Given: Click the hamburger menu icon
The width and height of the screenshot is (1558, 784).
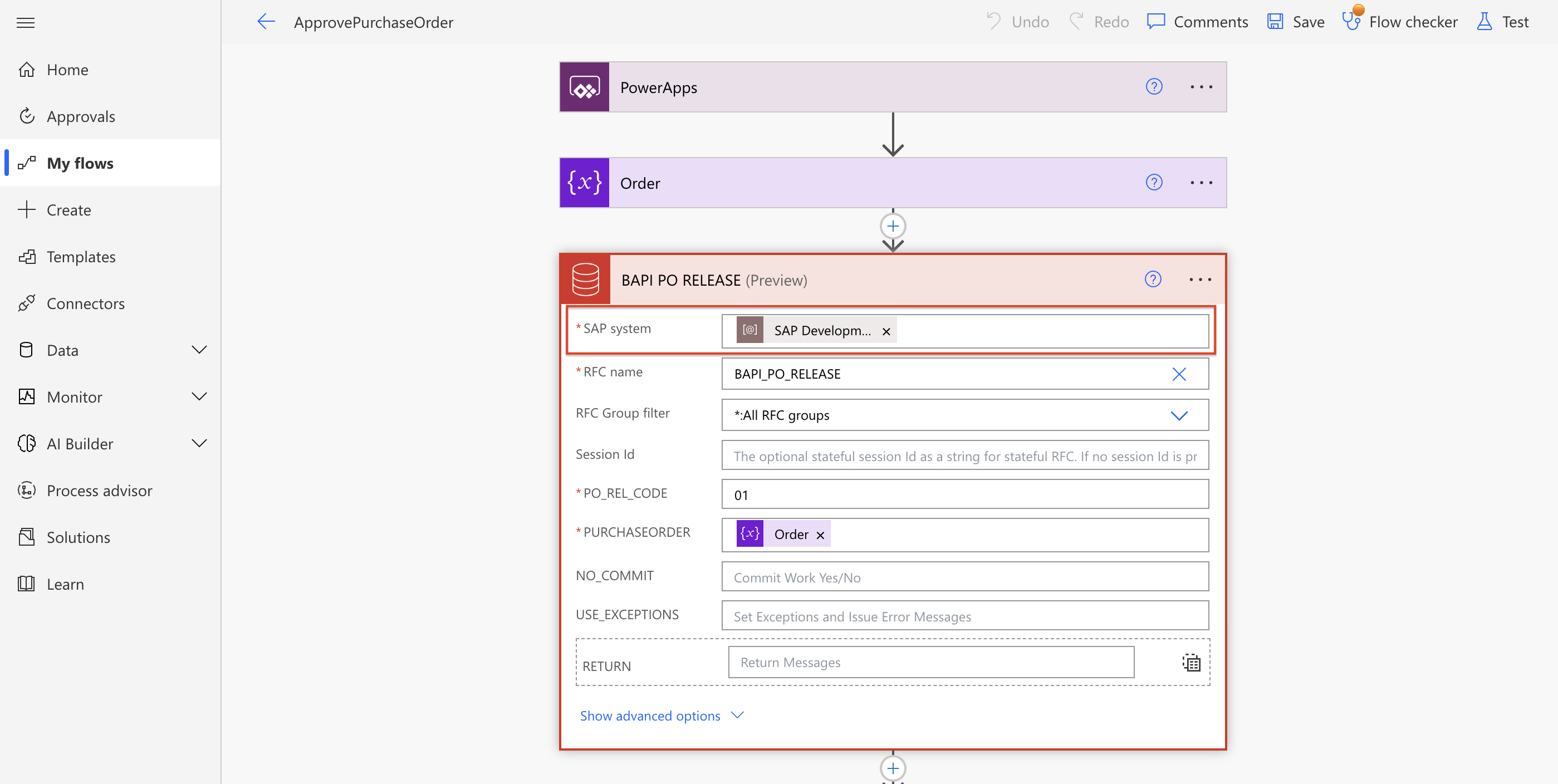Looking at the screenshot, I should tap(26, 22).
